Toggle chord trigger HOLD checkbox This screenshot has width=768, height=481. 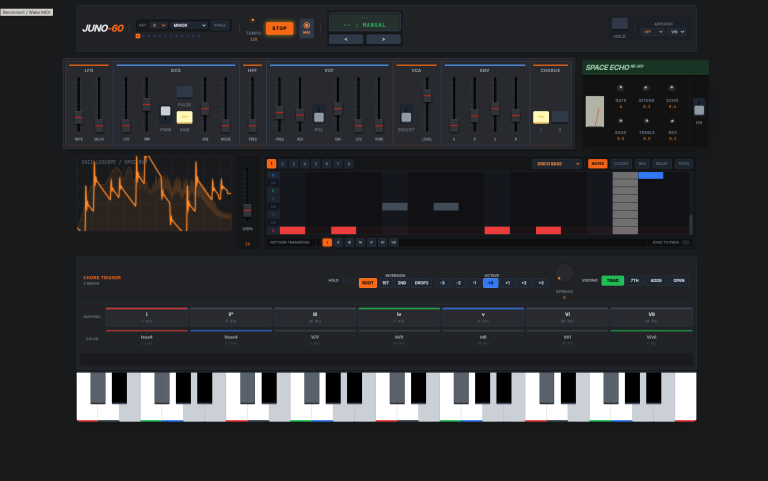tap(345, 281)
